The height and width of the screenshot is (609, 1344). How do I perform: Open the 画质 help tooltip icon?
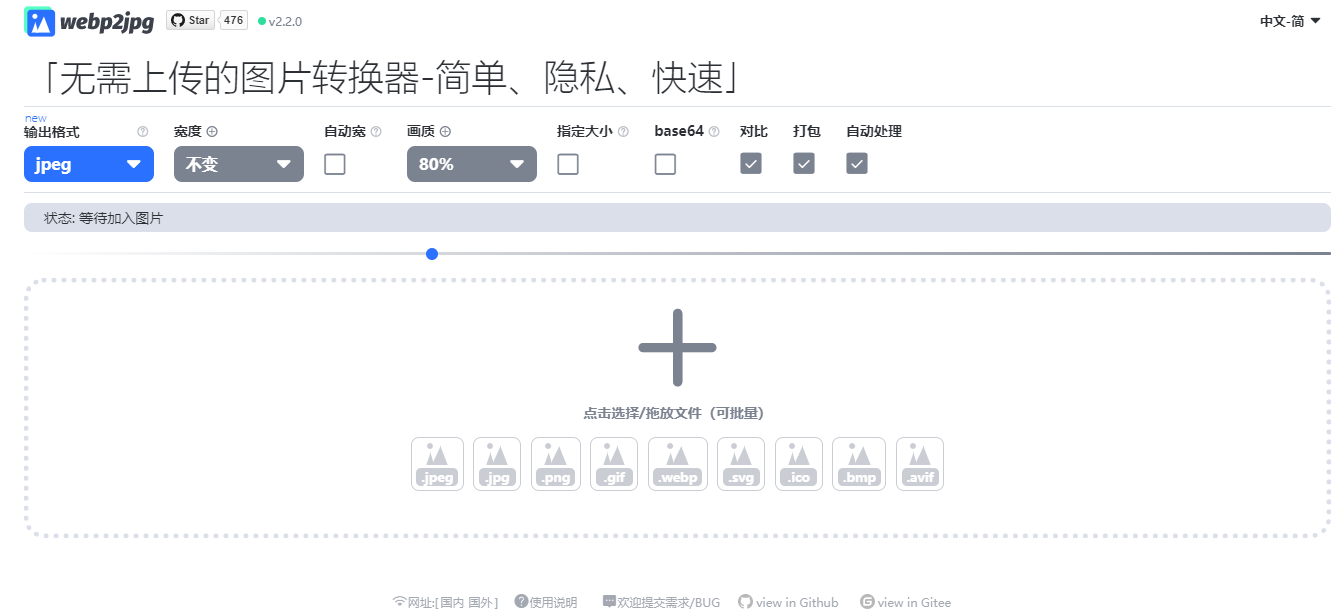446,130
